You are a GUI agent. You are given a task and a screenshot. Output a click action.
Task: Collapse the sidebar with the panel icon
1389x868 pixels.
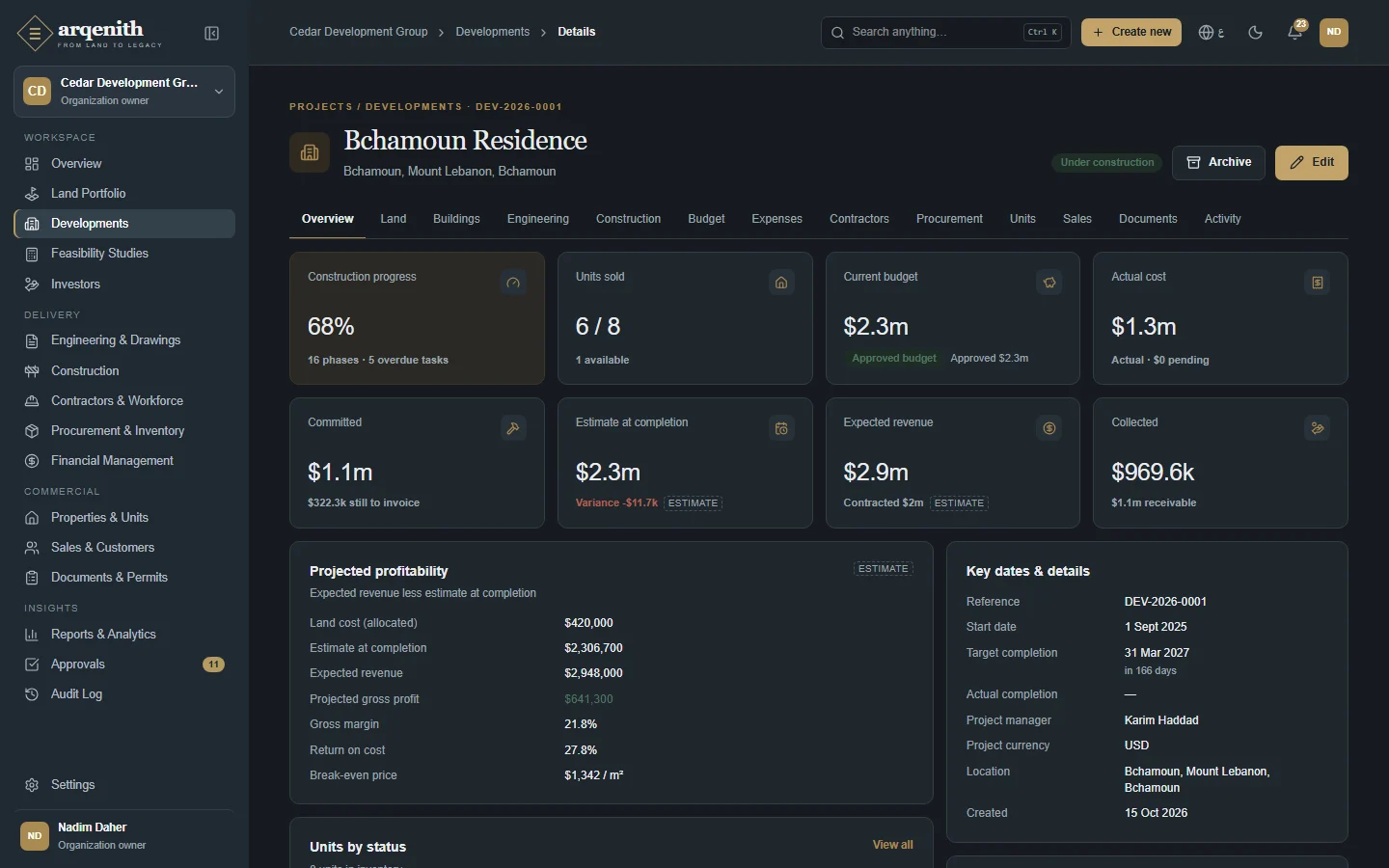[212, 34]
